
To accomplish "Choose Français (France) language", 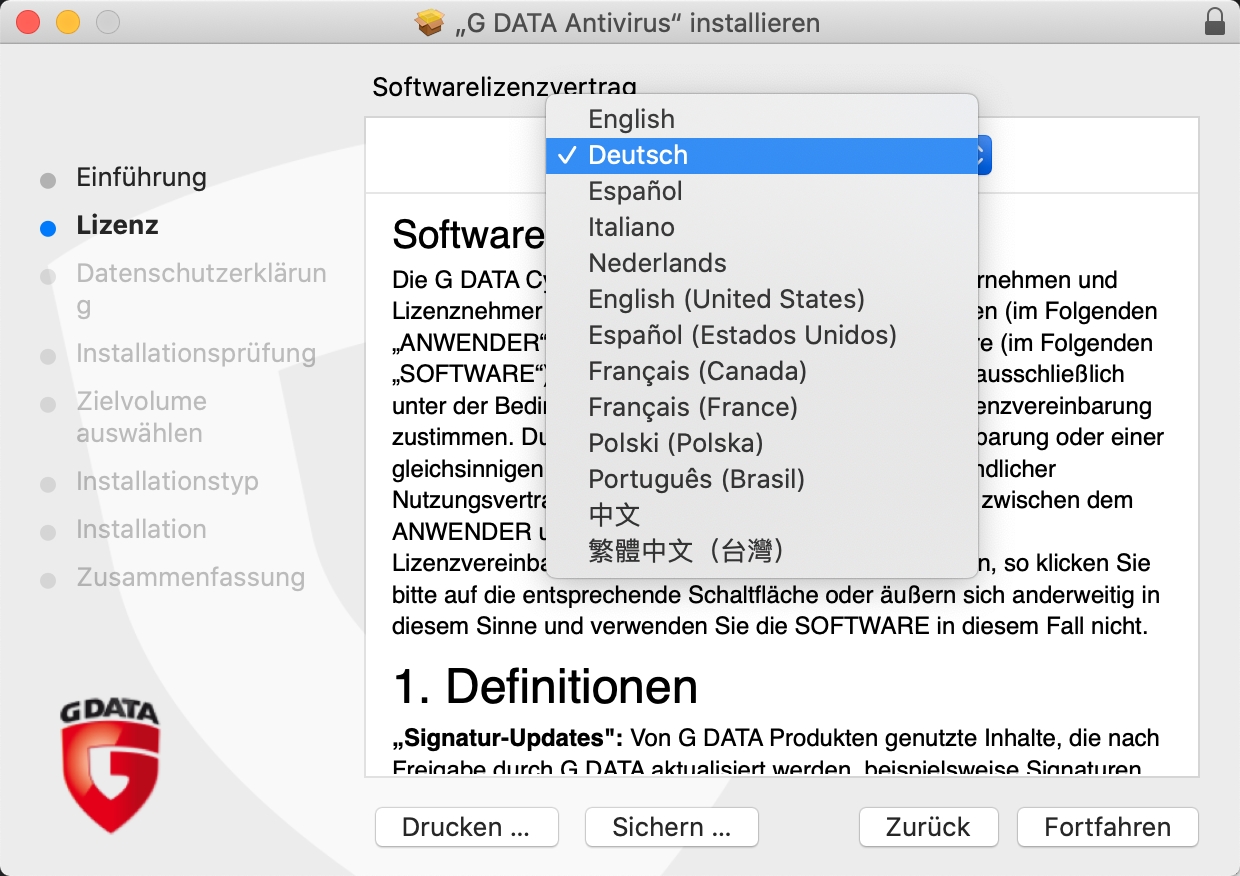I will (761, 407).
